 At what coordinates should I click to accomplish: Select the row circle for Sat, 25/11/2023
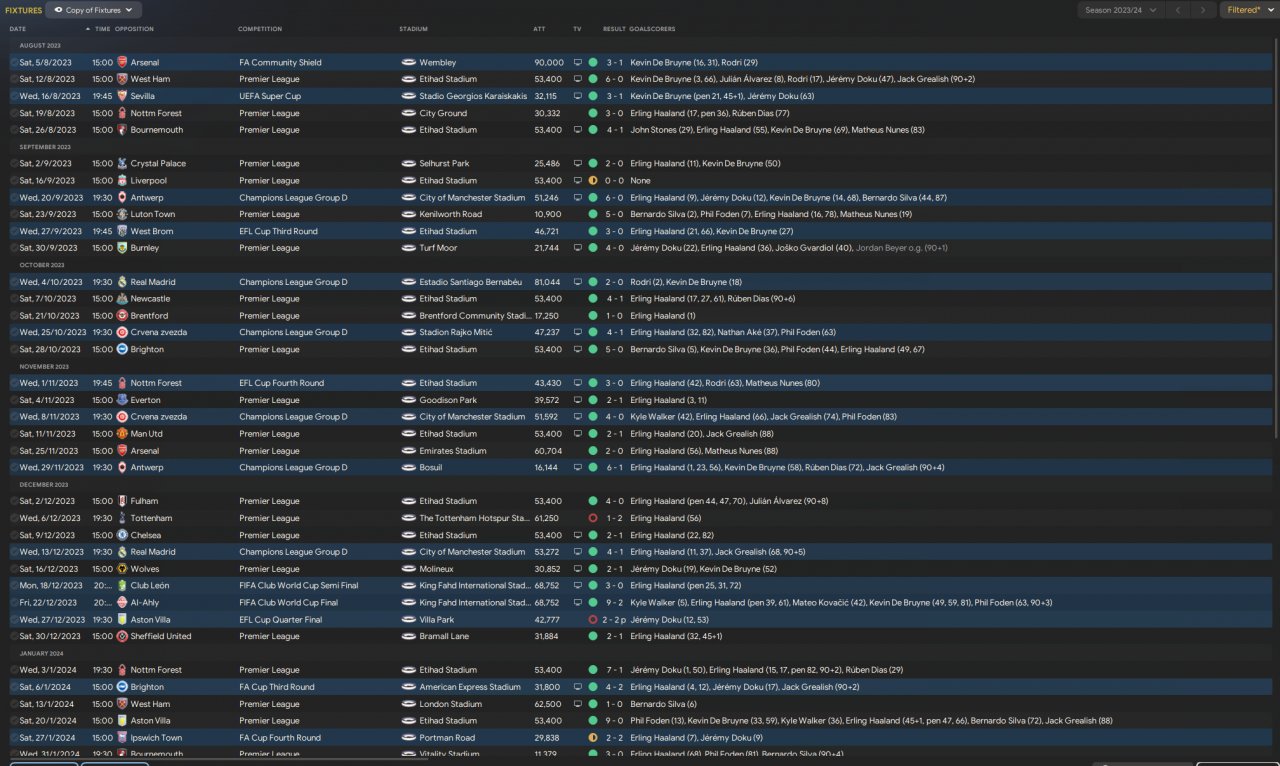coord(14,451)
